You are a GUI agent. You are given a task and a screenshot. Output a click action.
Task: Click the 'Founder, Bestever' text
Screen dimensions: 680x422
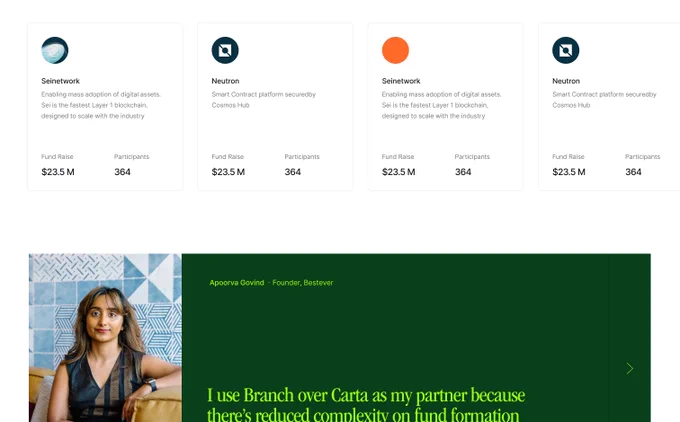pos(303,283)
